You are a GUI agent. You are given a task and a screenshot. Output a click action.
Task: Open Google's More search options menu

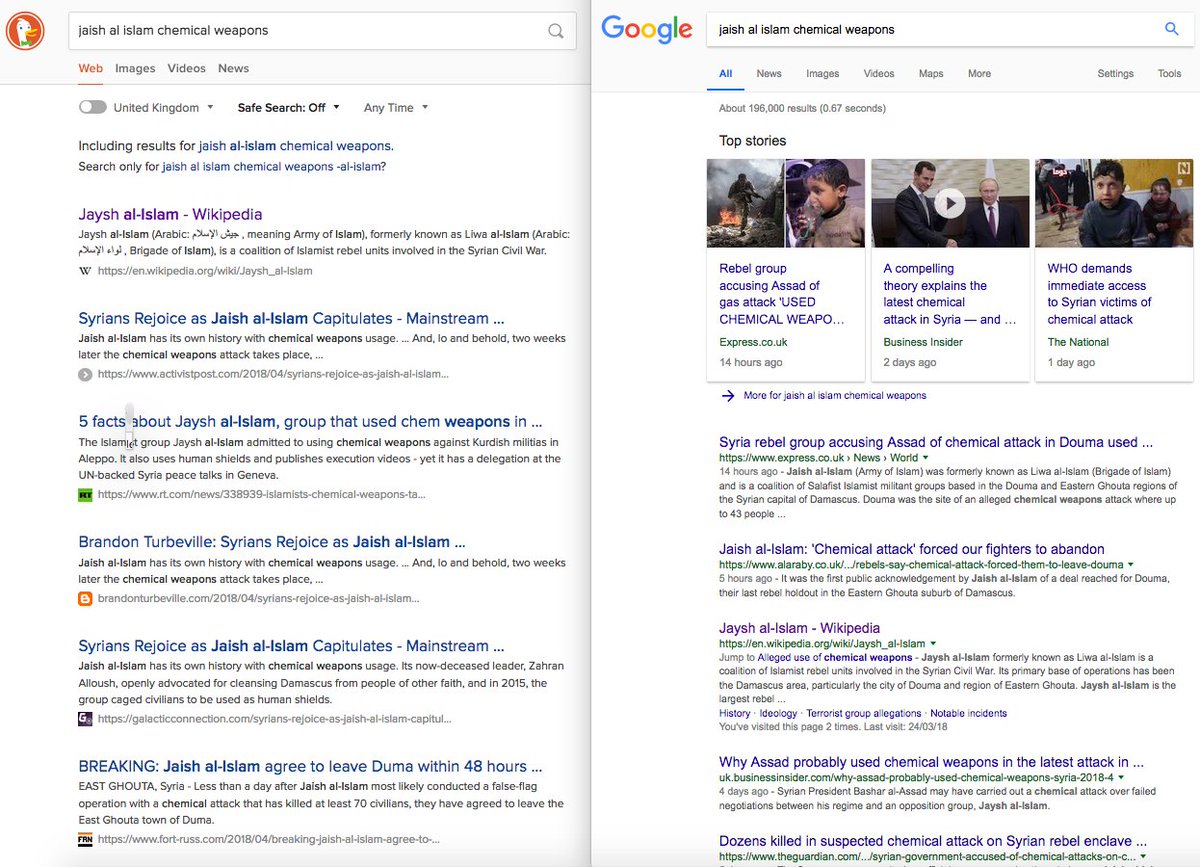tap(979, 74)
